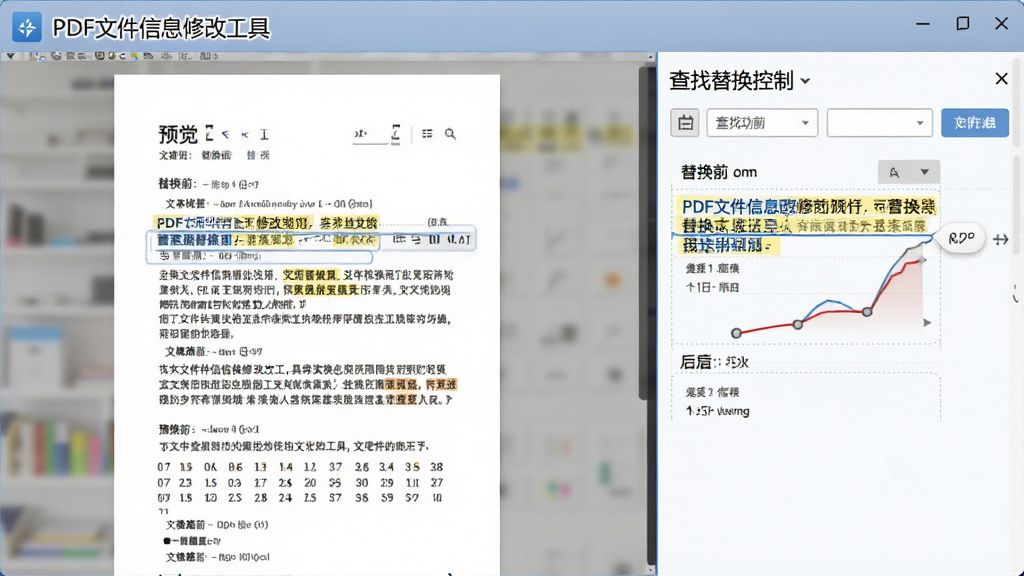This screenshot has height=576, width=1024.
Task: Expand the 查找替换控制 panel title dropdown
Action: 805,81
